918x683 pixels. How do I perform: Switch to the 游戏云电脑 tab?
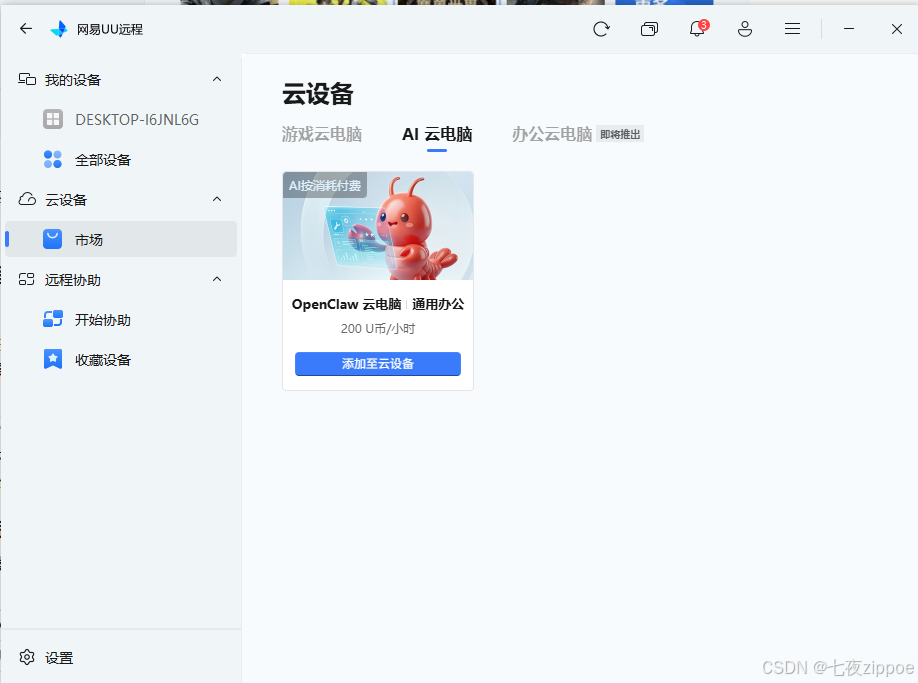pos(321,134)
